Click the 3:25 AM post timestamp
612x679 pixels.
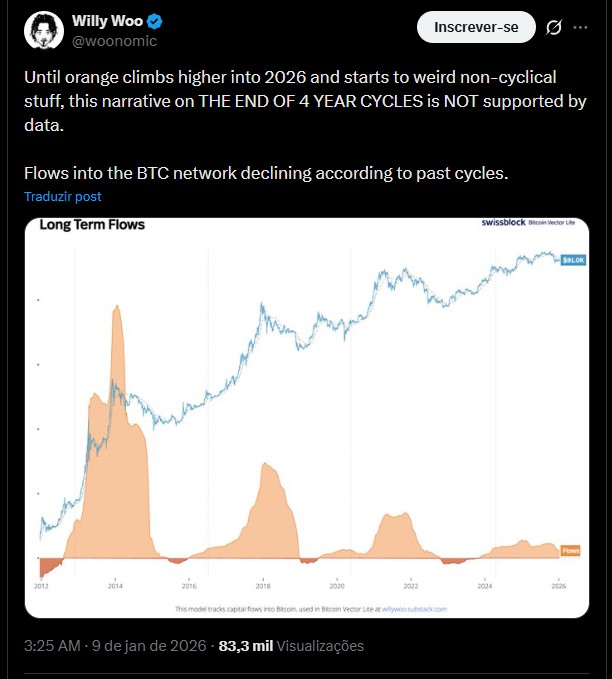click(52, 646)
